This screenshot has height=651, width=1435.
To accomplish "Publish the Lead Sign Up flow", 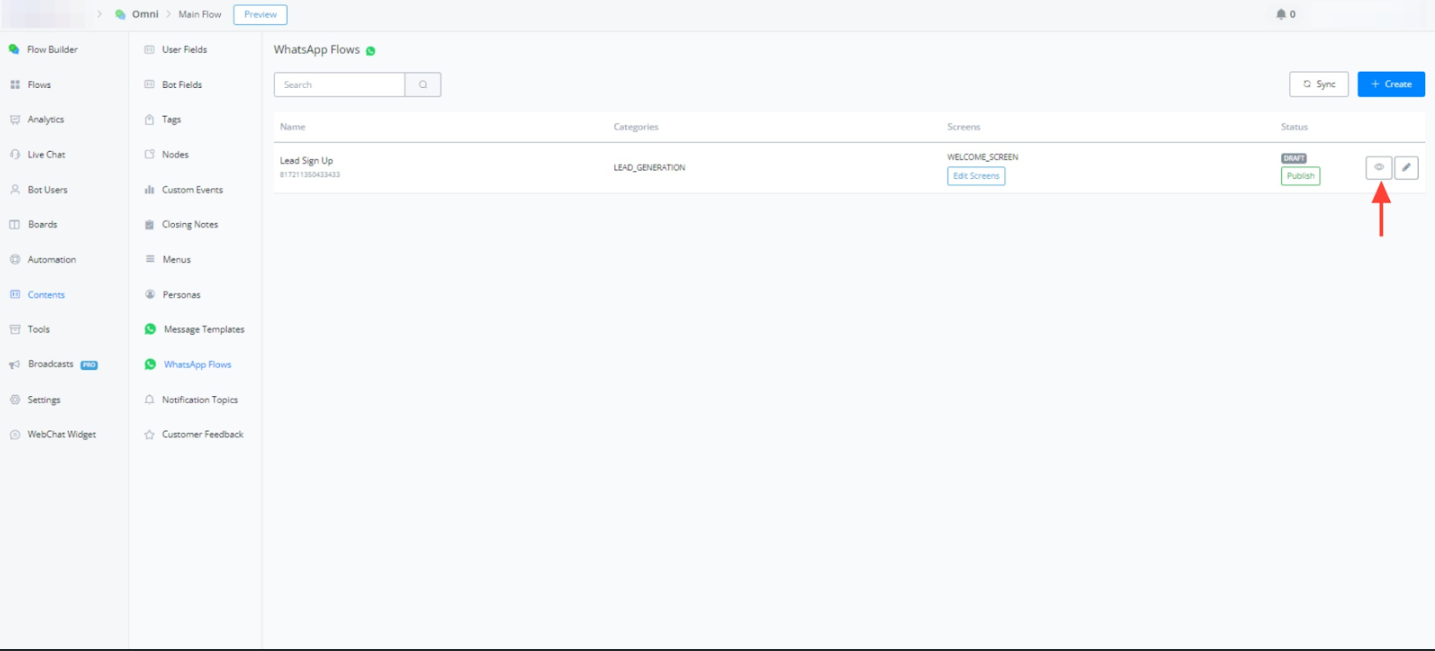I will tap(1300, 176).
